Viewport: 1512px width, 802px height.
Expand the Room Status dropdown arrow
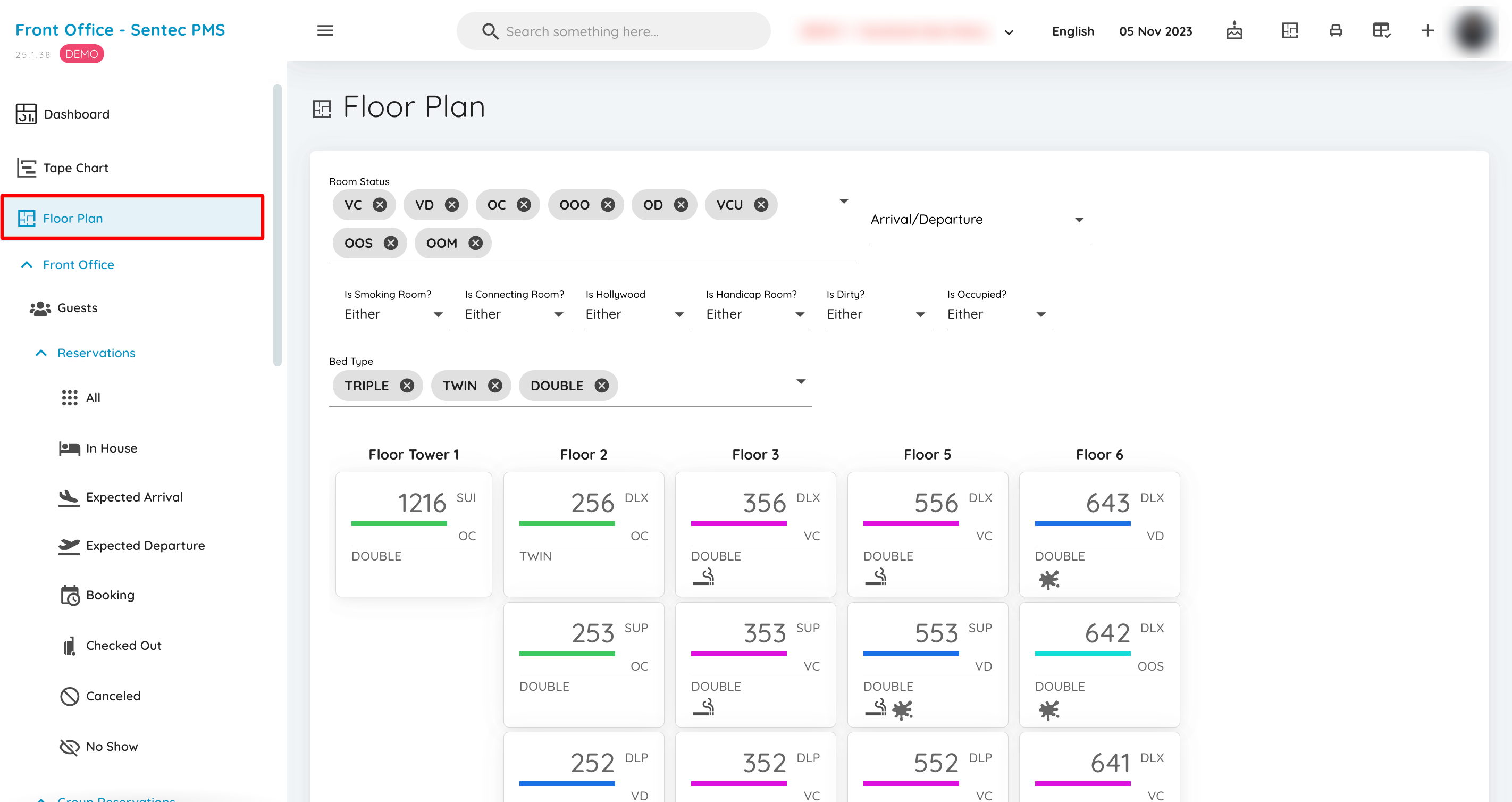pyautogui.click(x=844, y=202)
